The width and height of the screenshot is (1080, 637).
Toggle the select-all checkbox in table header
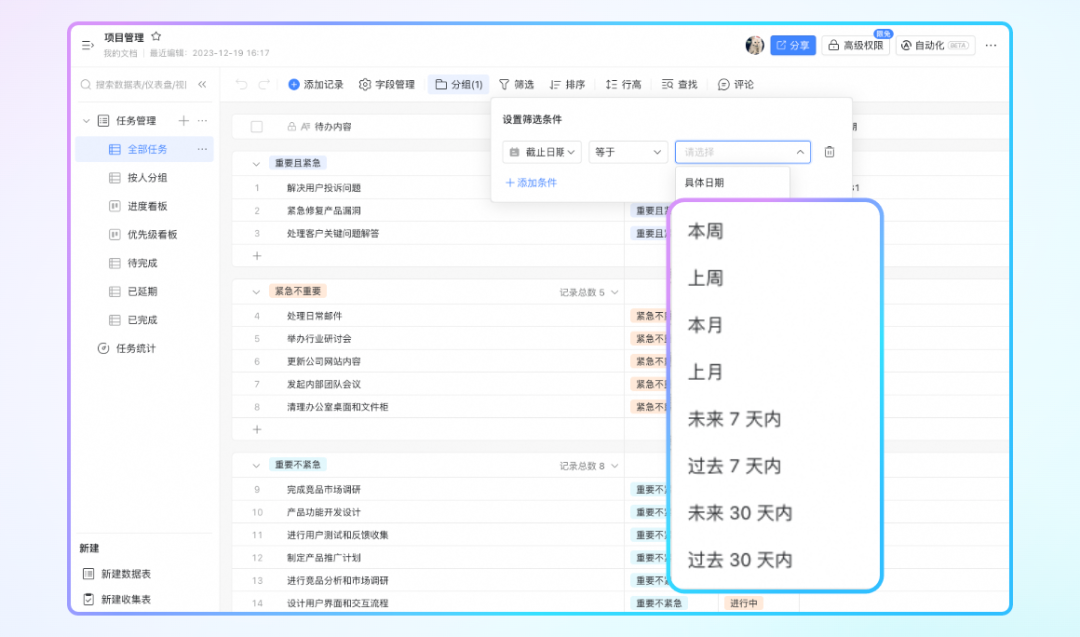tap(257, 127)
